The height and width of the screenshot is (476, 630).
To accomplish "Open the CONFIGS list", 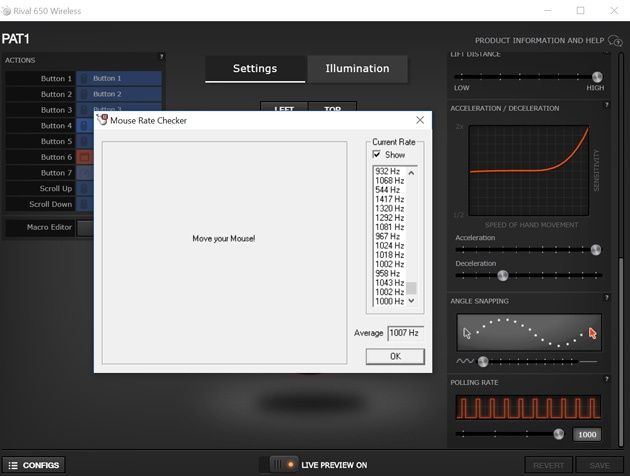I will [34, 465].
